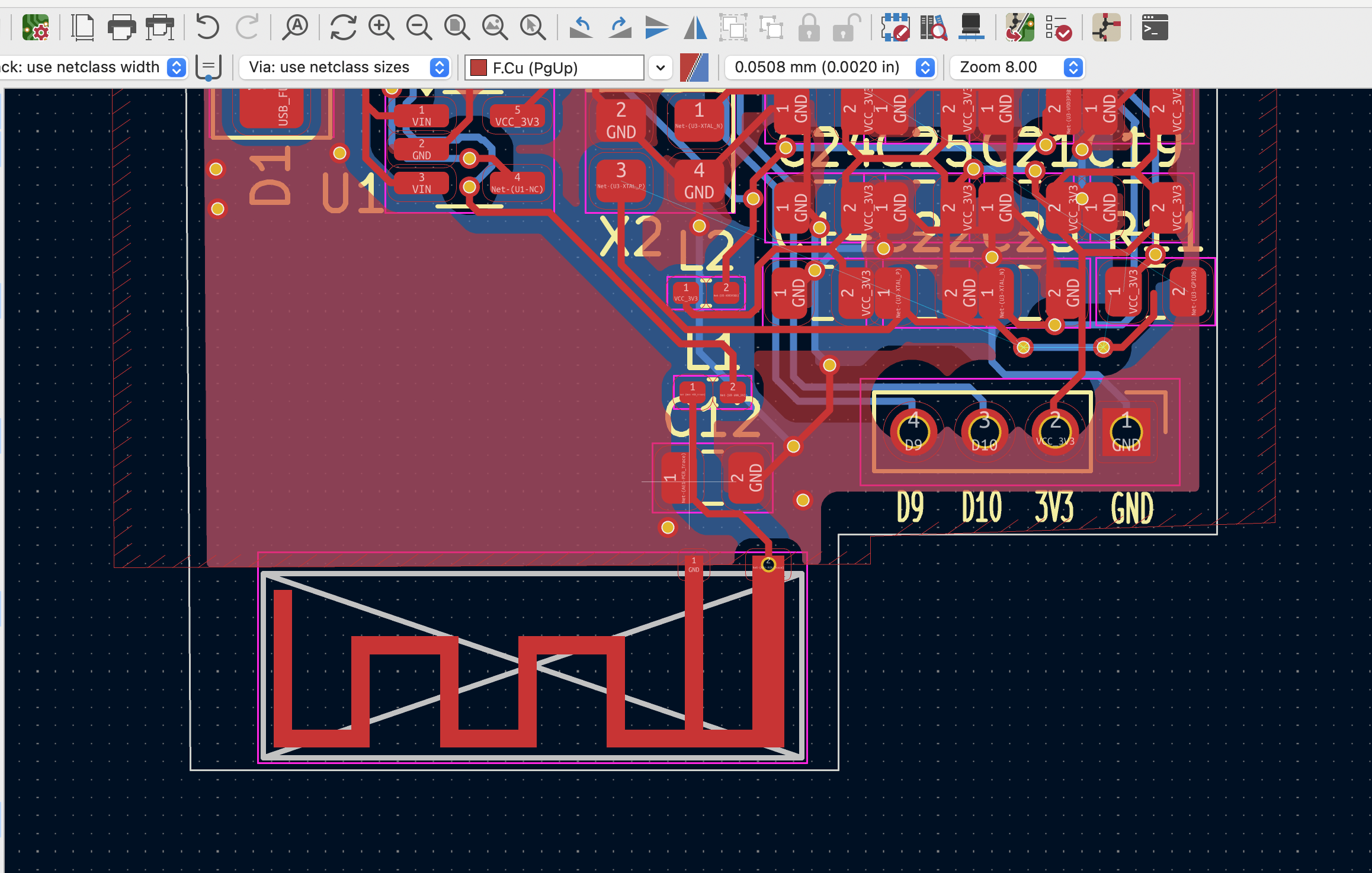Open the Find text tool

click(295, 27)
